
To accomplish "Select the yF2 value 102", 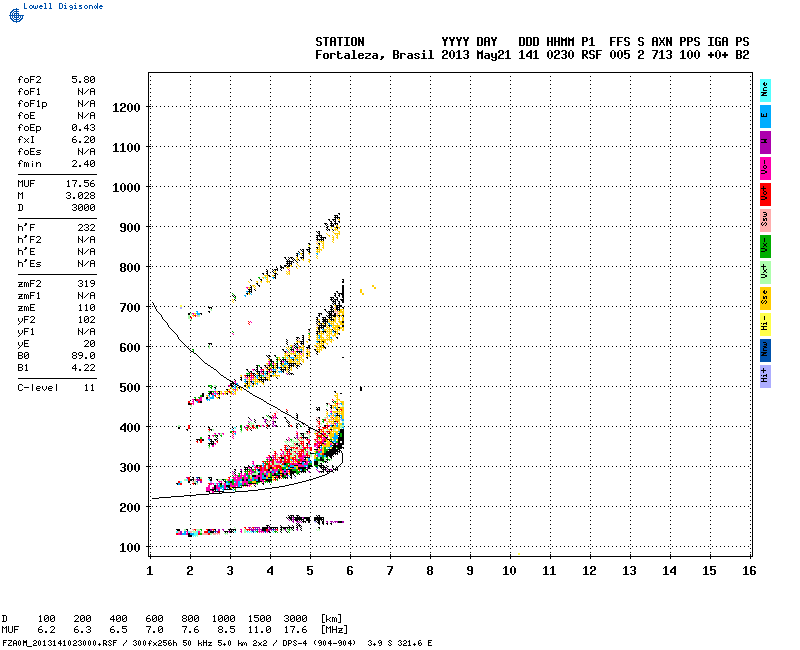I will (x=86, y=320).
